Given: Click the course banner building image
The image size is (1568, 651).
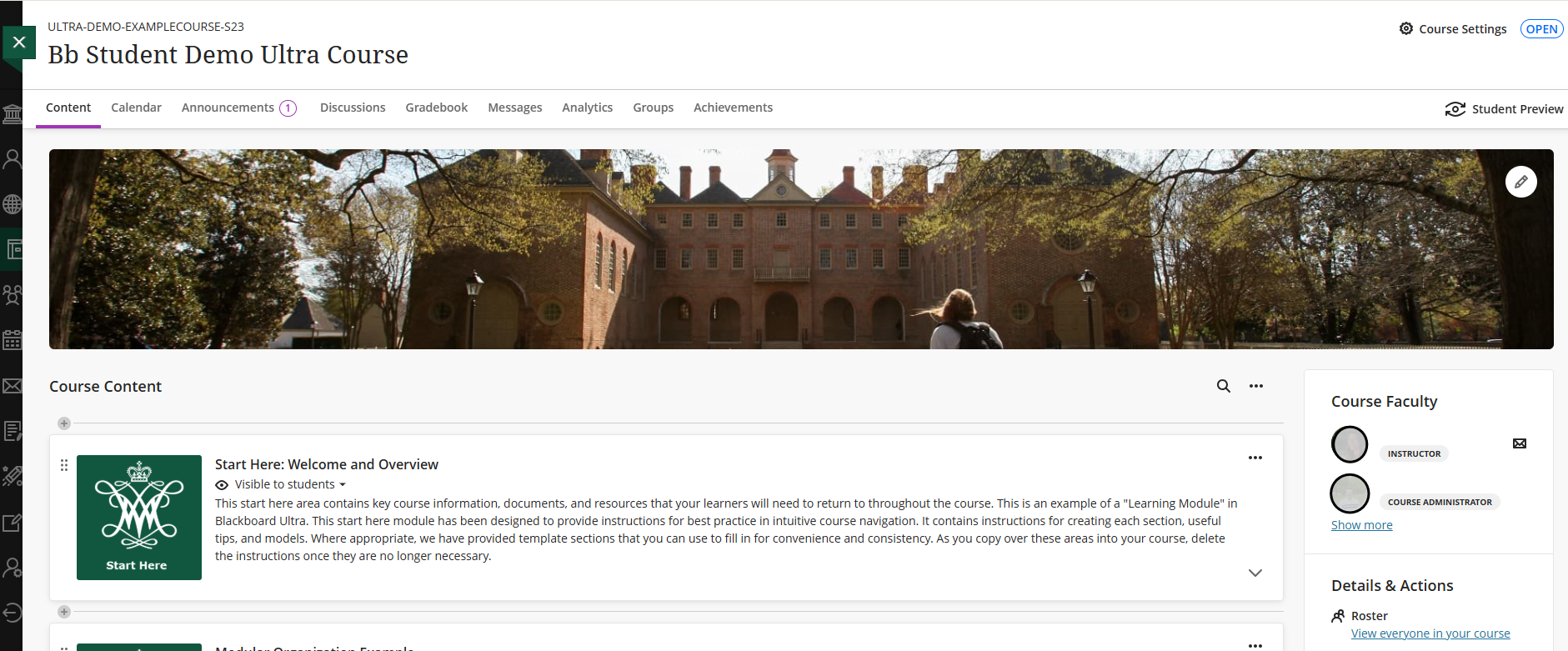Looking at the screenshot, I should coord(801,249).
